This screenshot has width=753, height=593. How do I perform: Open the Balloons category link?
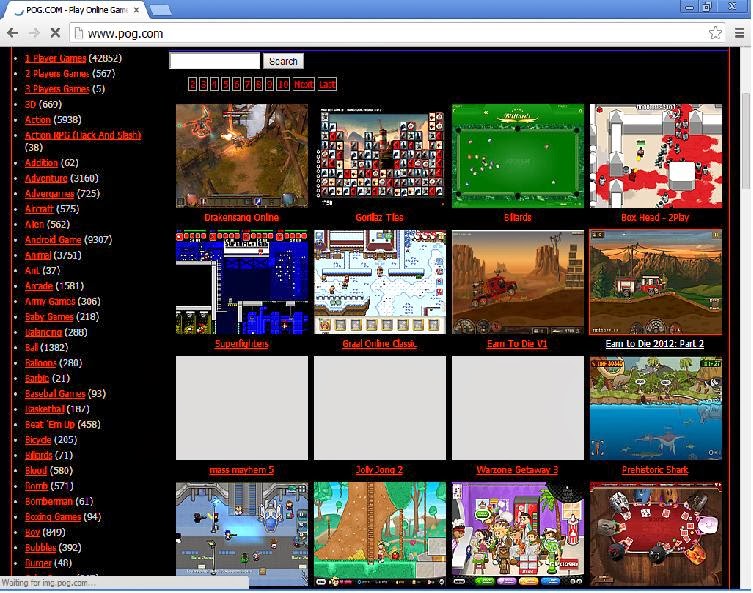coord(40,363)
